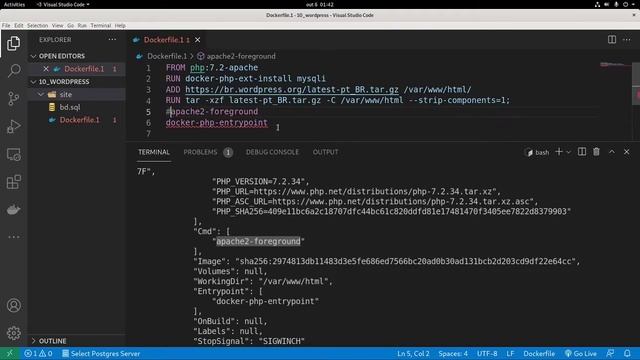The image size is (640, 360).
Task: Open the Accounts menu icon
Action: pyautogui.click(x=13, y=305)
